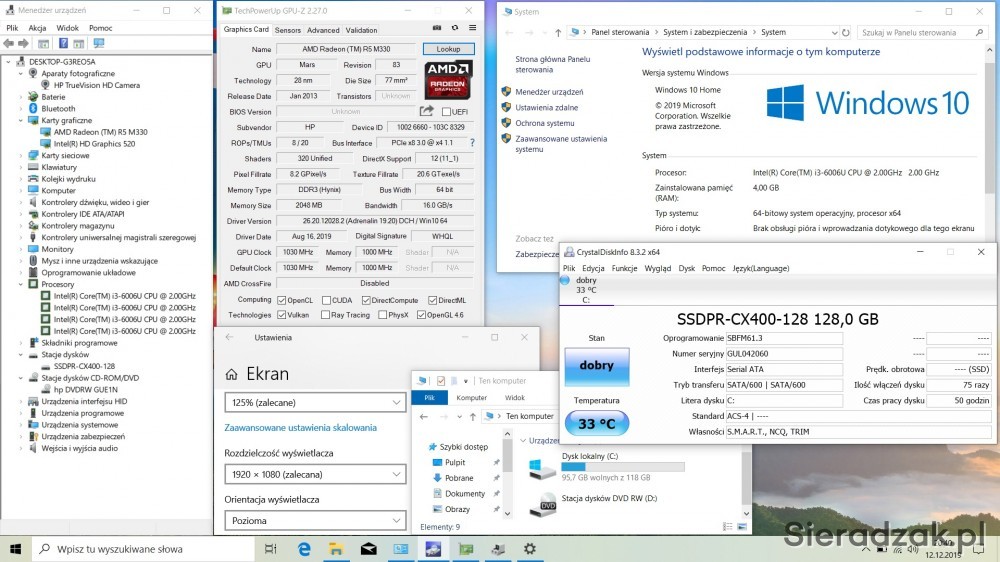Click the up arrow in System window navigation

click(558, 33)
